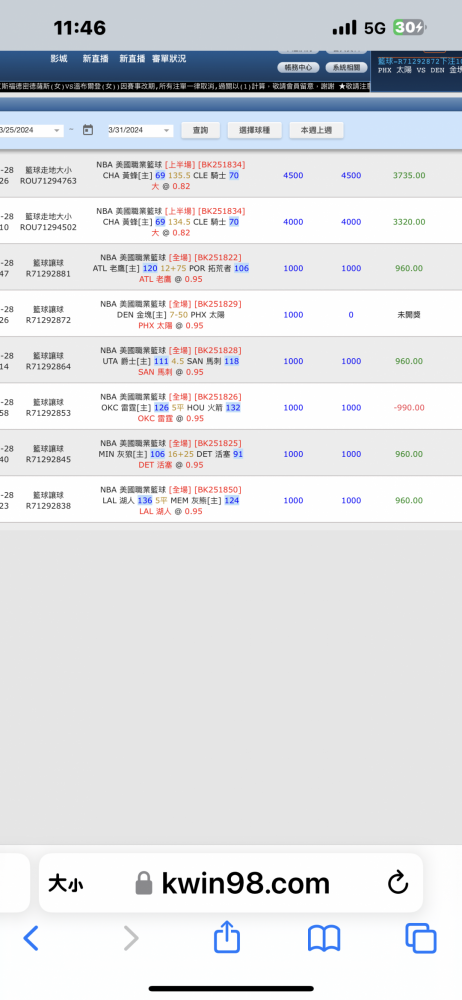Click the result value 3320.00
The height and width of the screenshot is (1000, 462).
pos(409,222)
